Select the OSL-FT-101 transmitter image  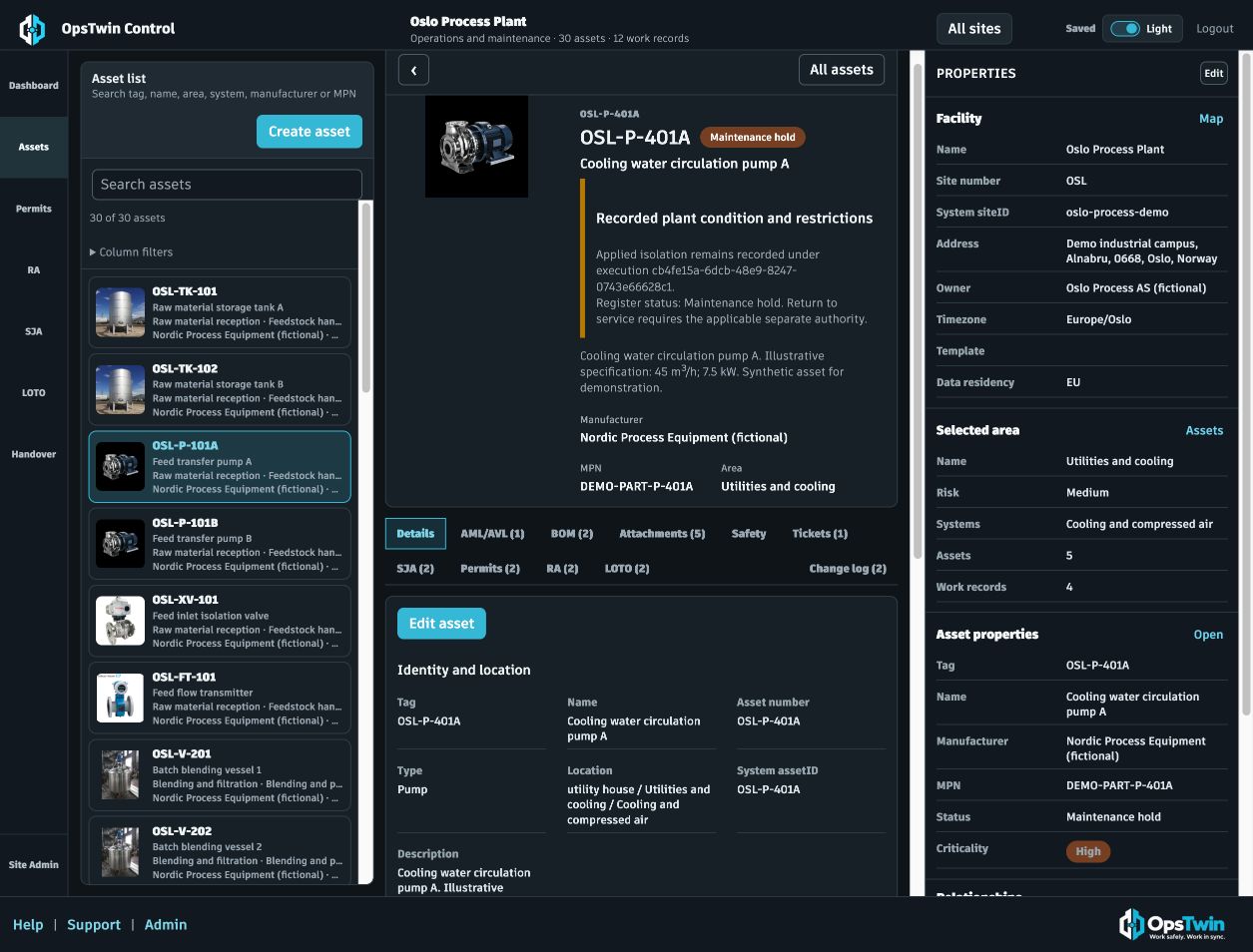coord(121,698)
